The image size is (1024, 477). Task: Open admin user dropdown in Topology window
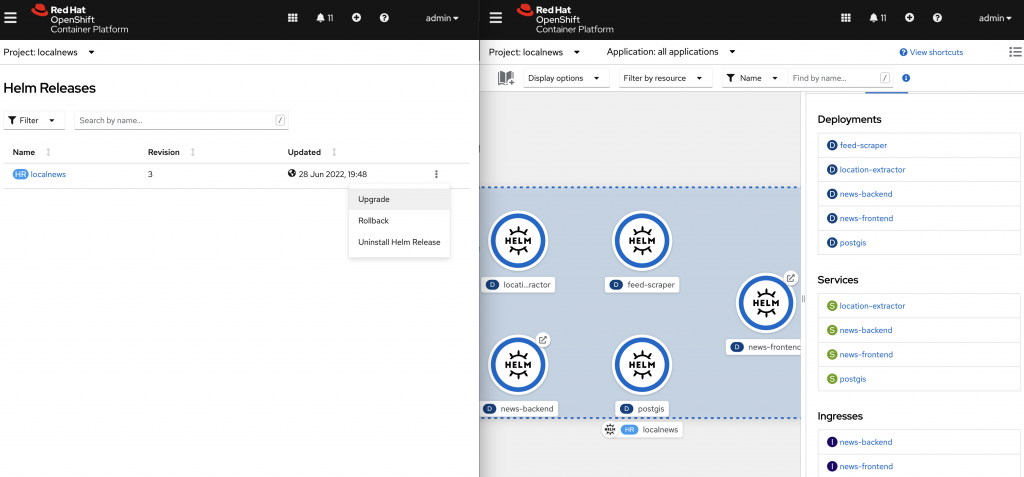point(995,18)
